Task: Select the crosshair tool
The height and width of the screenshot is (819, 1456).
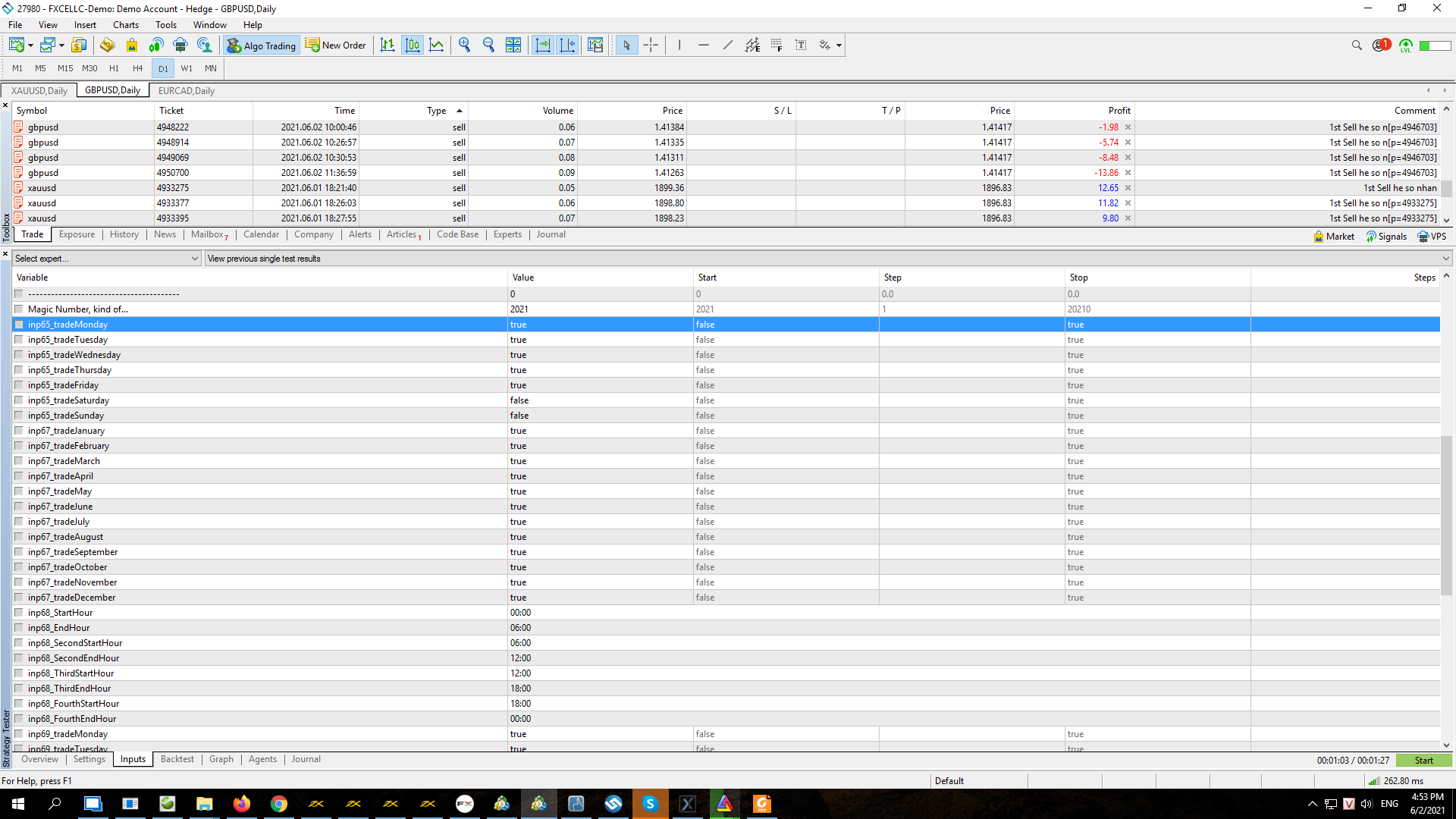Action: point(651,45)
